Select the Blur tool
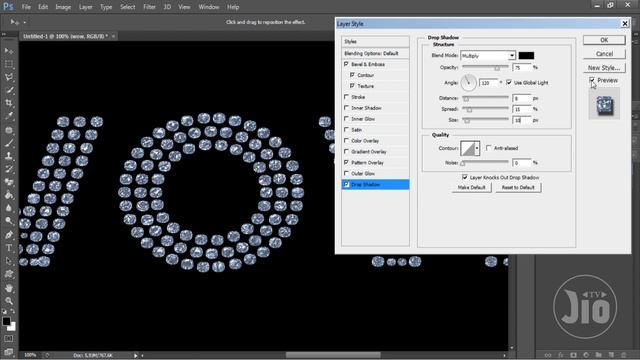The image size is (640, 360). coord(9,208)
